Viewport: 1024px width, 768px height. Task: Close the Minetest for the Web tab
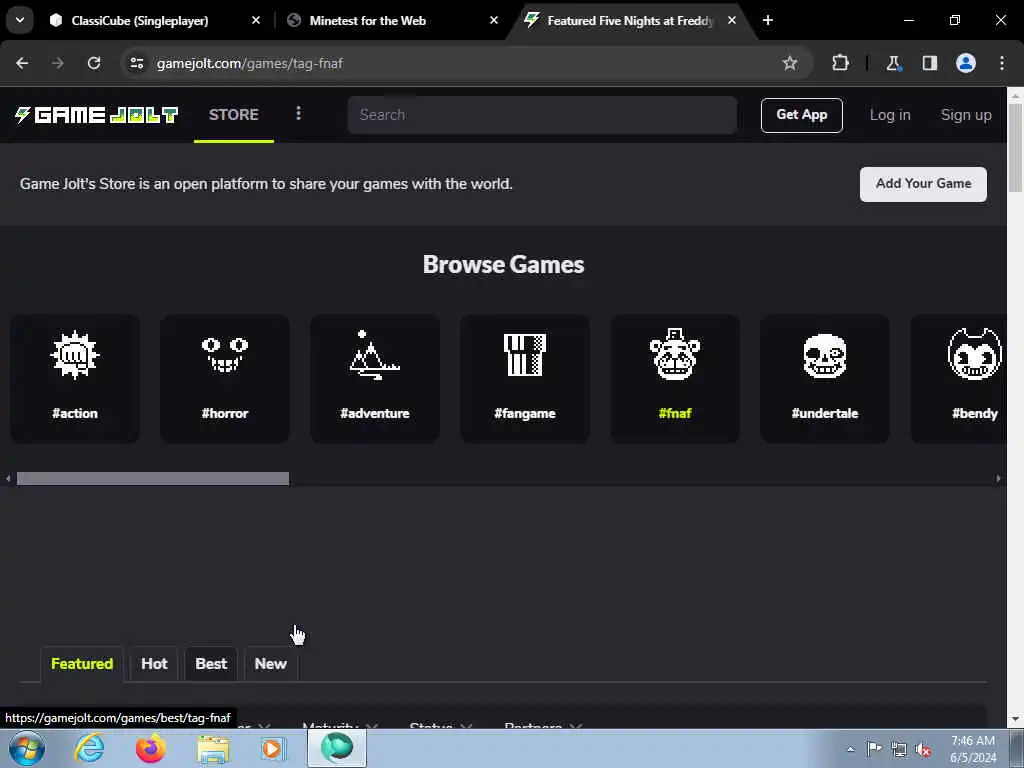494,20
